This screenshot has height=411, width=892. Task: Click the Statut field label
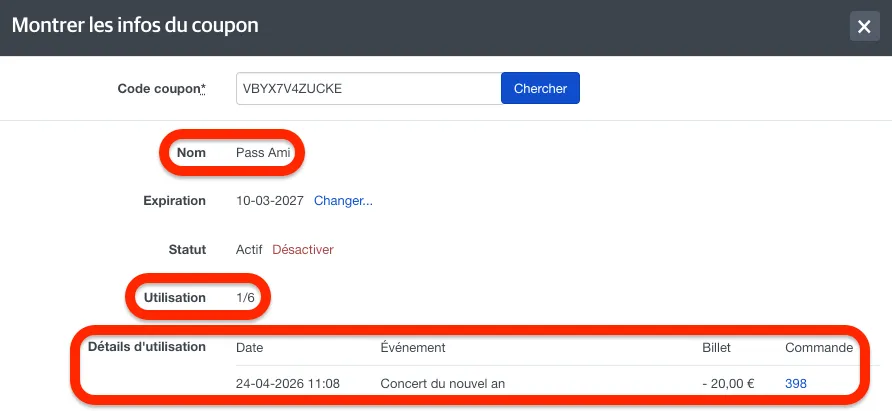[187, 250]
